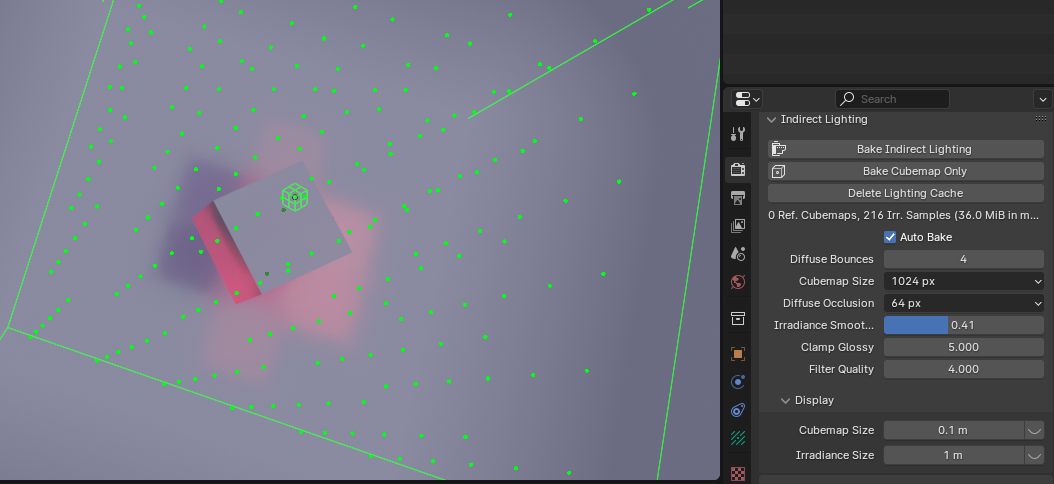
Task: Toggle visibility icon beside Irradiance Size
Action: 1034,455
